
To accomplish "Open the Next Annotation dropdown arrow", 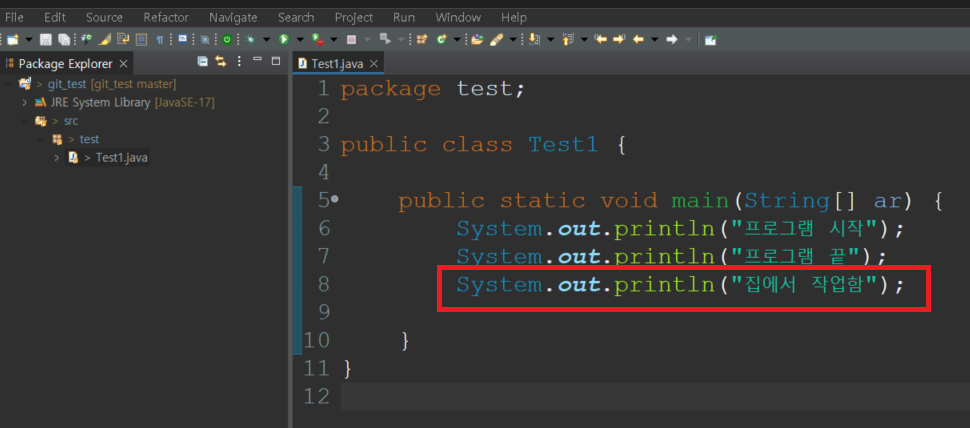I will click(x=551, y=40).
